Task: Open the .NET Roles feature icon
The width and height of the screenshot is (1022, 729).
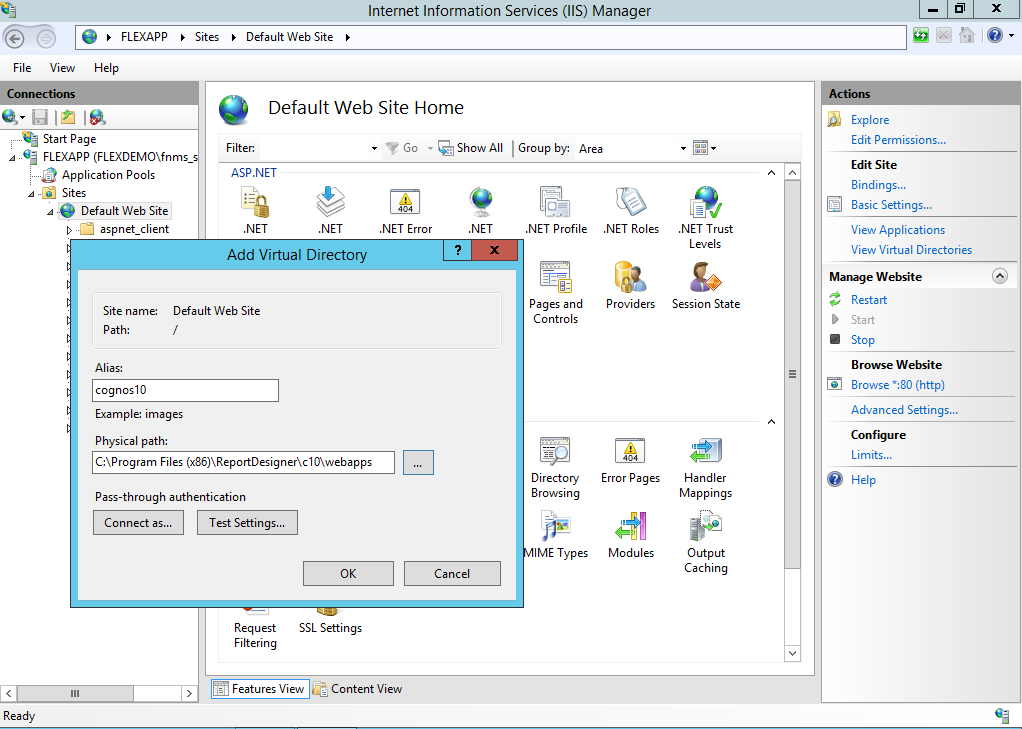Action: point(630,210)
